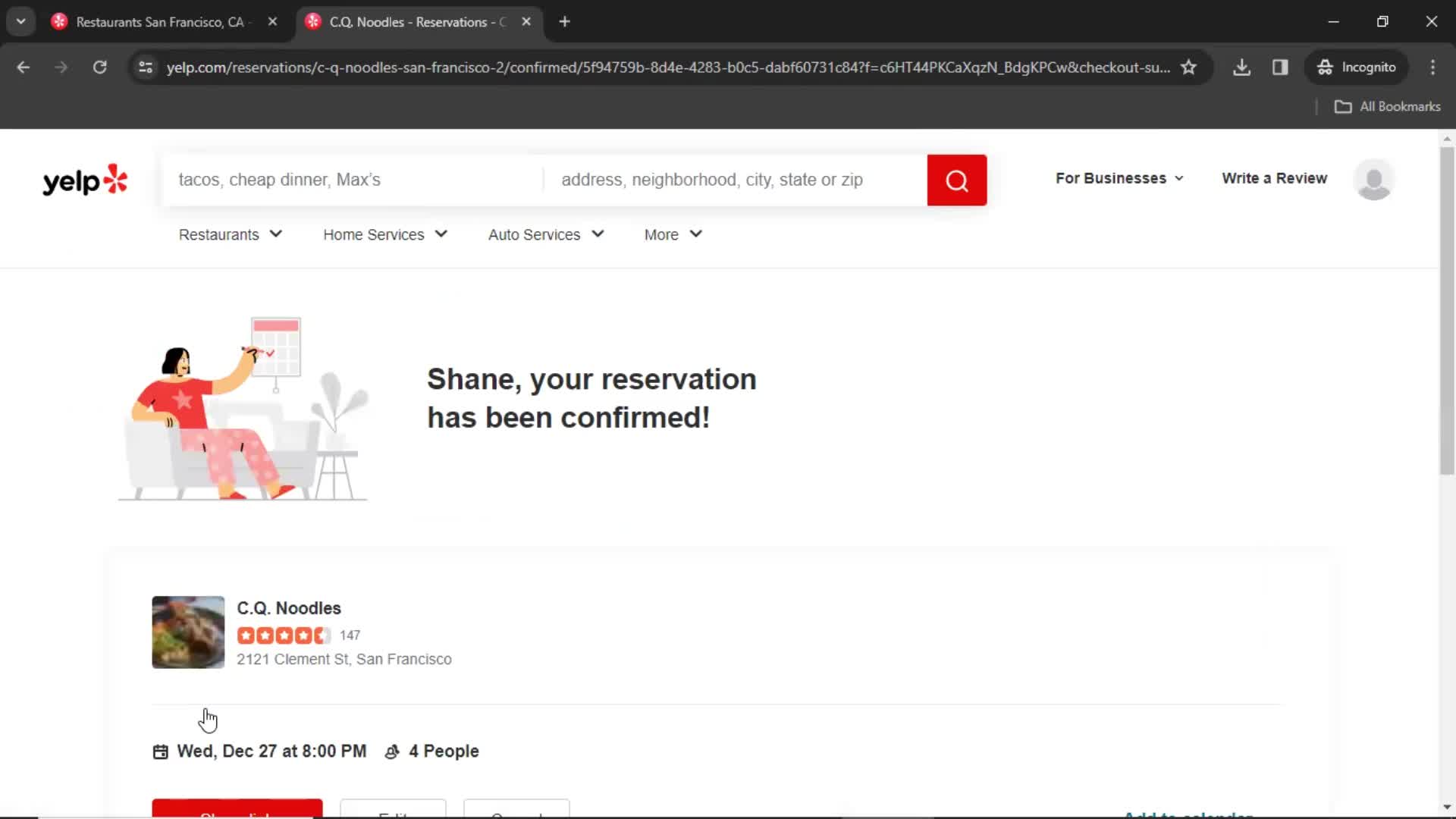Click the browser extensions icon
This screenshot has height=819, width=1456.
[1282, 67]
